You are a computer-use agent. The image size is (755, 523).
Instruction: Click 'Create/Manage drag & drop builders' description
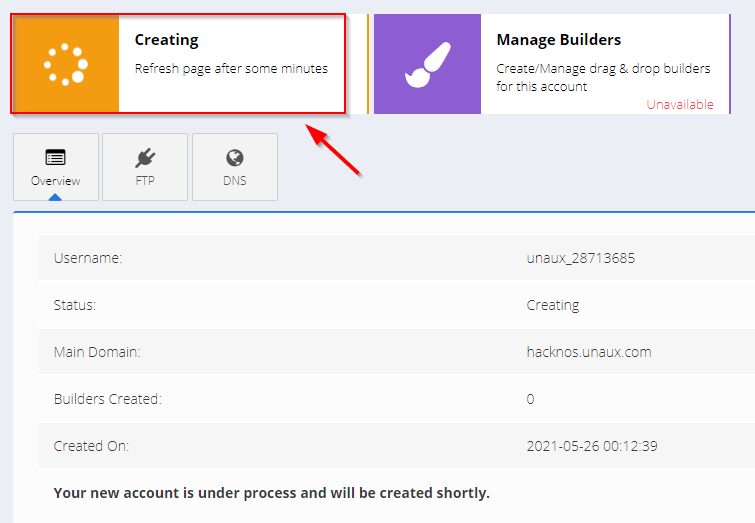coord(603,78)
